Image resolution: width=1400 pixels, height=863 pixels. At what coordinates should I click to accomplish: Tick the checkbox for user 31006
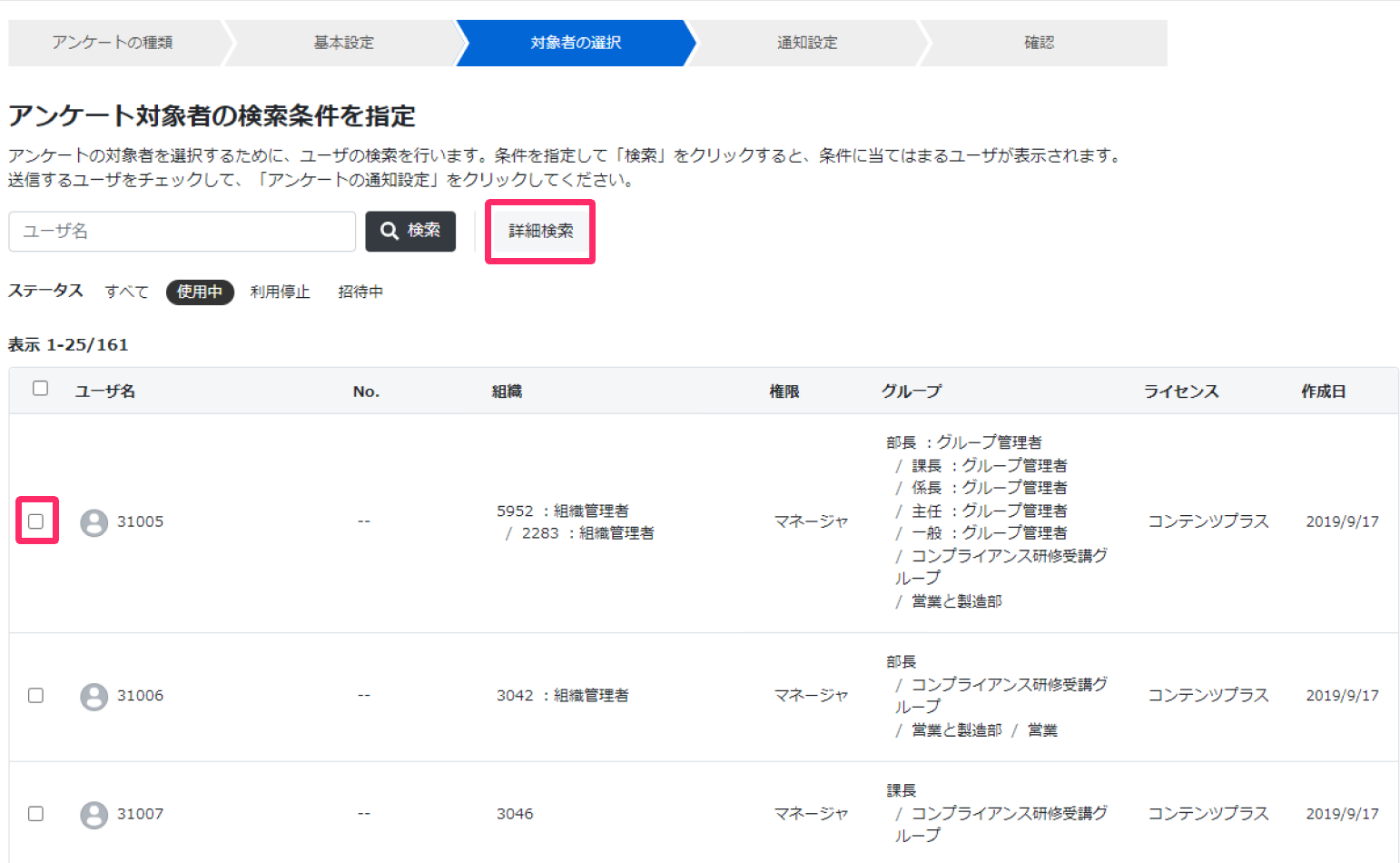click(x=36, y=695)
